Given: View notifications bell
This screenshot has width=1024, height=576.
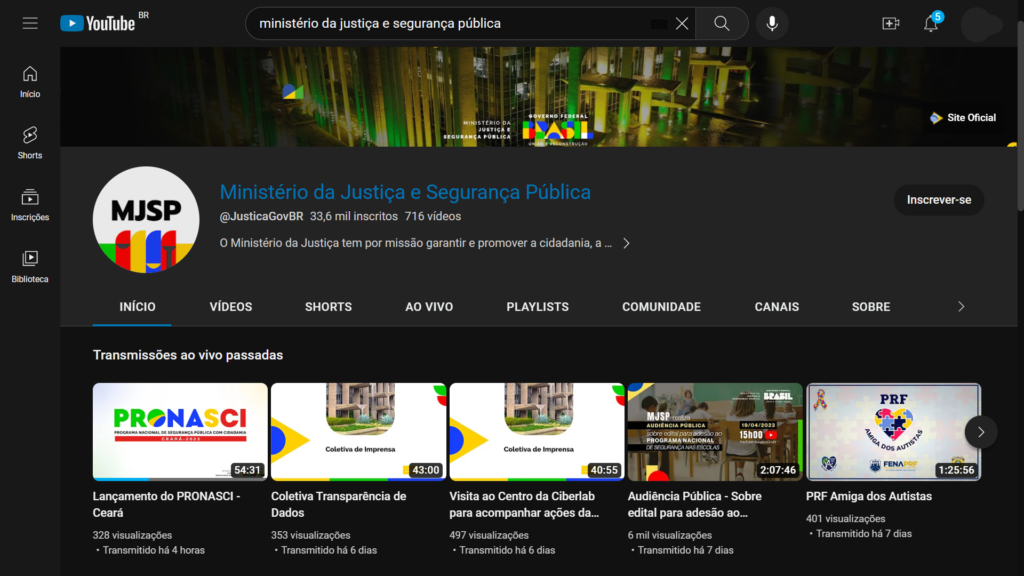Looking at the screenshot, I should pyautogui.click(x=931, y=24).
